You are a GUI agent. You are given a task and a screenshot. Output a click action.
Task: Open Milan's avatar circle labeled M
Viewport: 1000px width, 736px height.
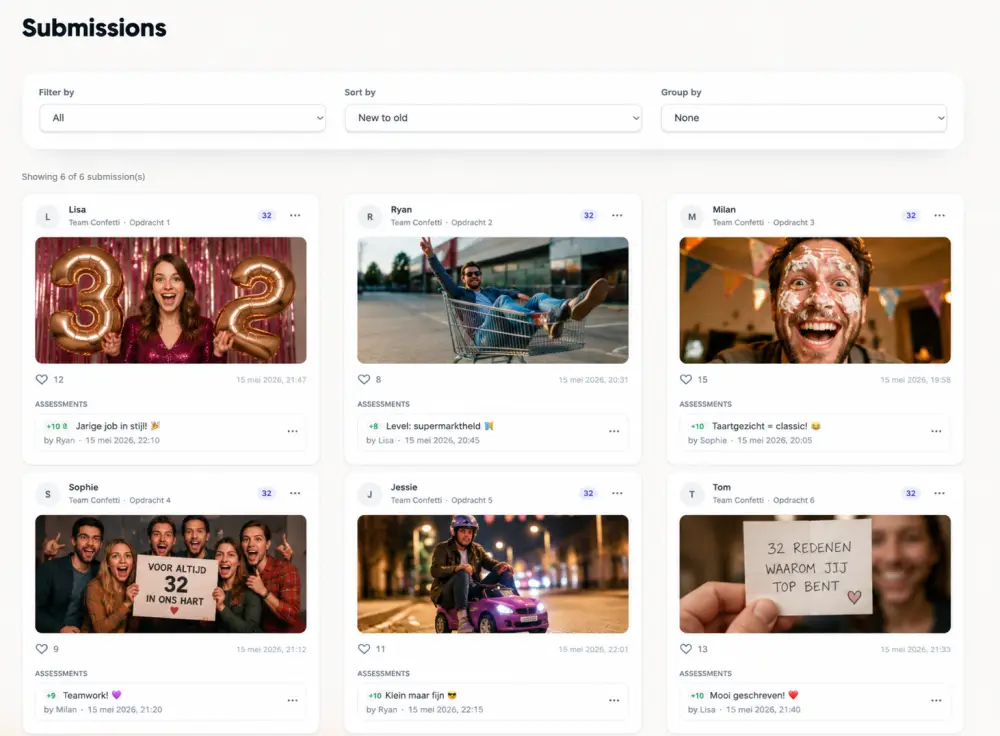pos(691,217)
